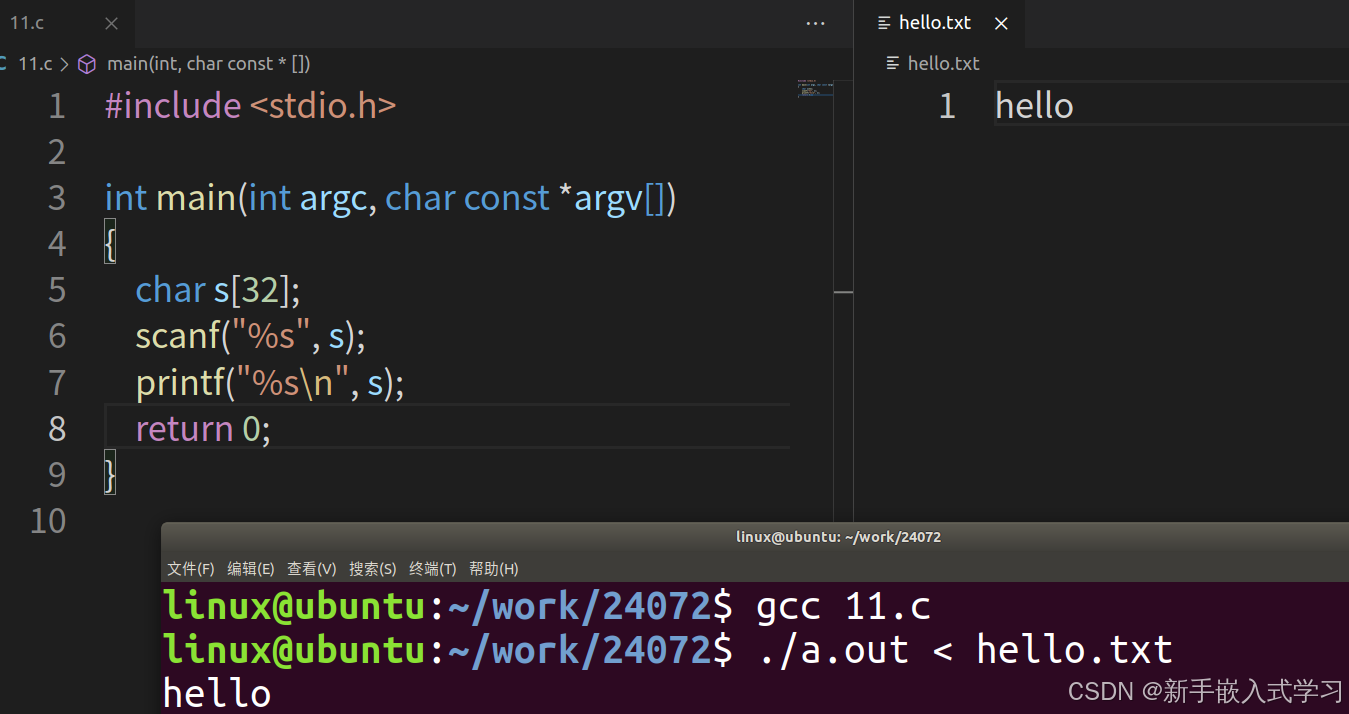Open the terminal 帮助(H) menu

click(493, 569)
